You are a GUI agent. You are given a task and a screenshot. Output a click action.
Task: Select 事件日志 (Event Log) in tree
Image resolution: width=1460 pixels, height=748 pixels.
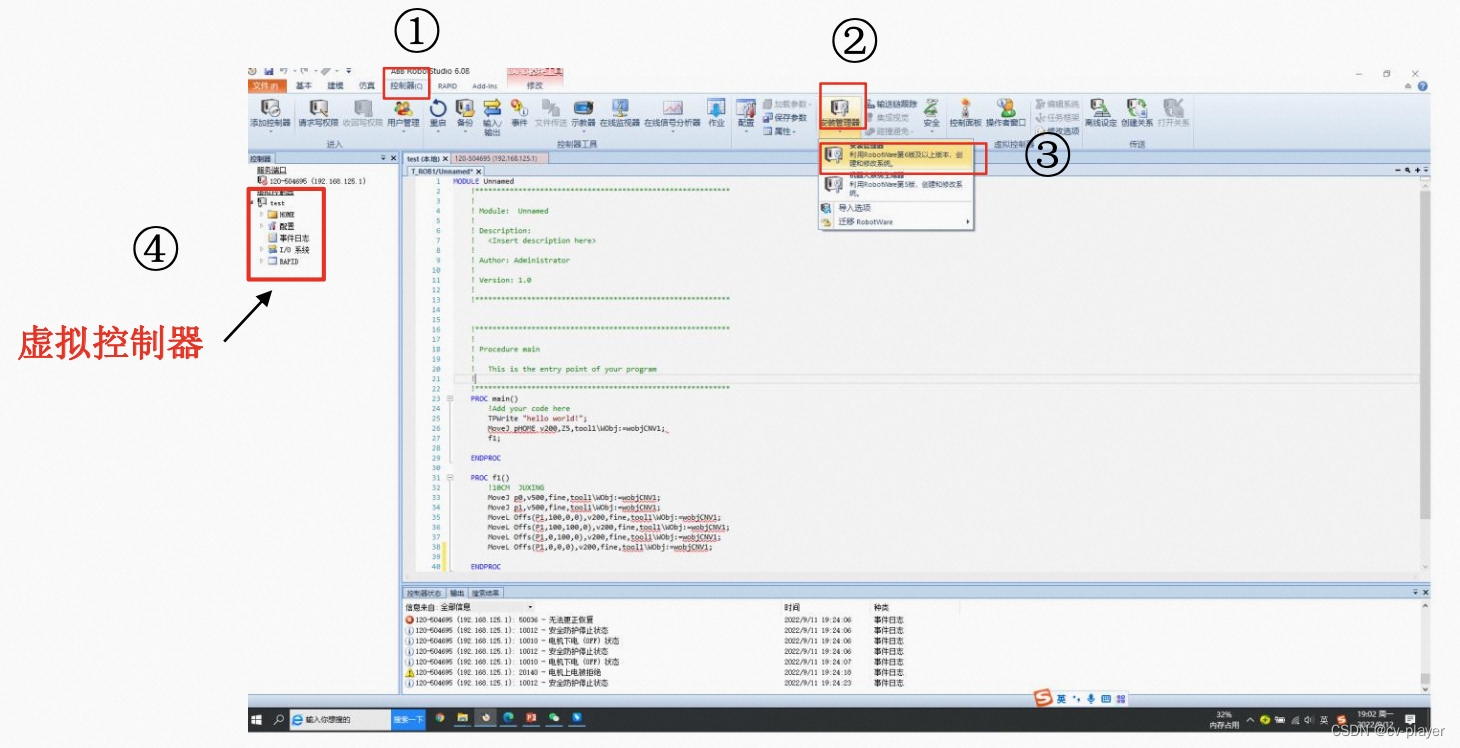click(288, 238)
